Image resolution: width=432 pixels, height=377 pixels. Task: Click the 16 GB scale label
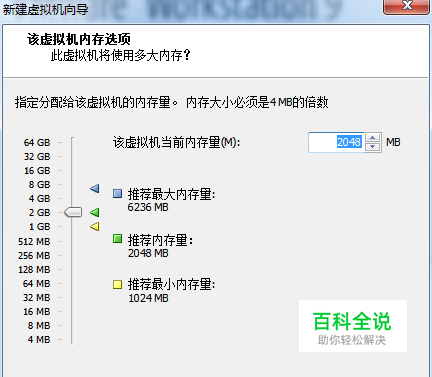coord(37,171)
